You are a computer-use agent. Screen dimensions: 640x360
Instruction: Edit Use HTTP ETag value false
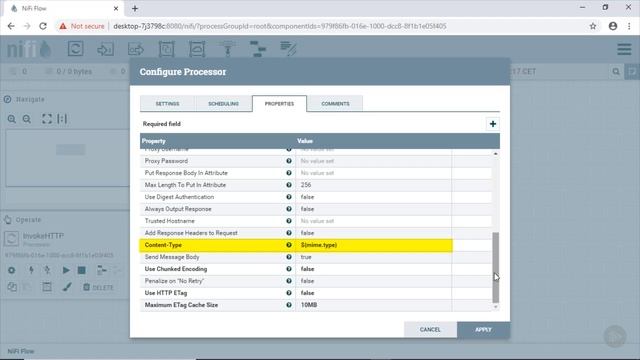[x=373, y=293]
